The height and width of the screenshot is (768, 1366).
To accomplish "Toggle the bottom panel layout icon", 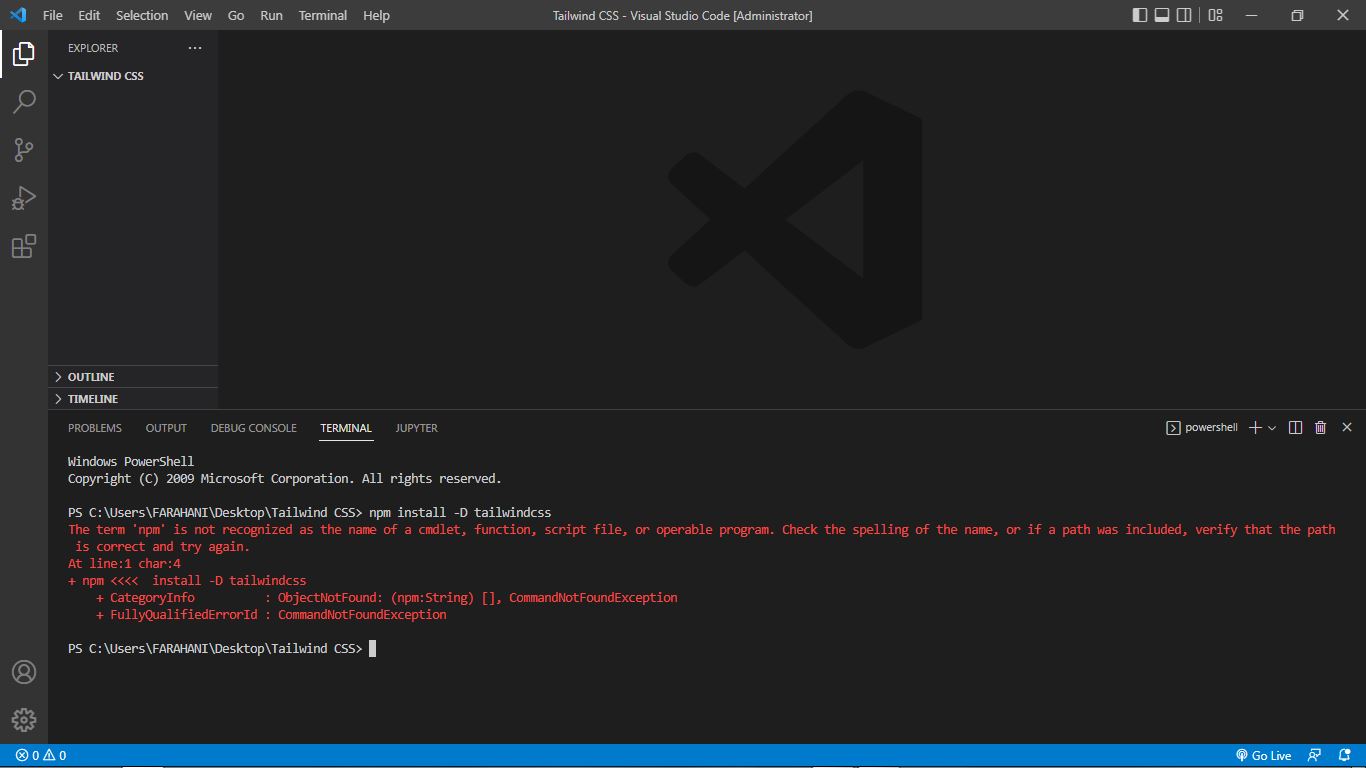I will [1162, 15].
